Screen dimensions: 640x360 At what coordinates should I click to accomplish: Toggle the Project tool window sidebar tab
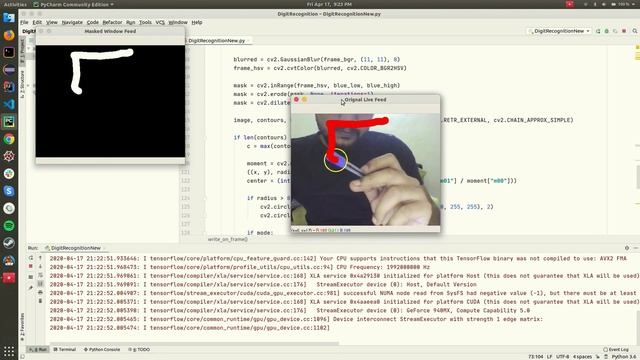pos(22,50)
